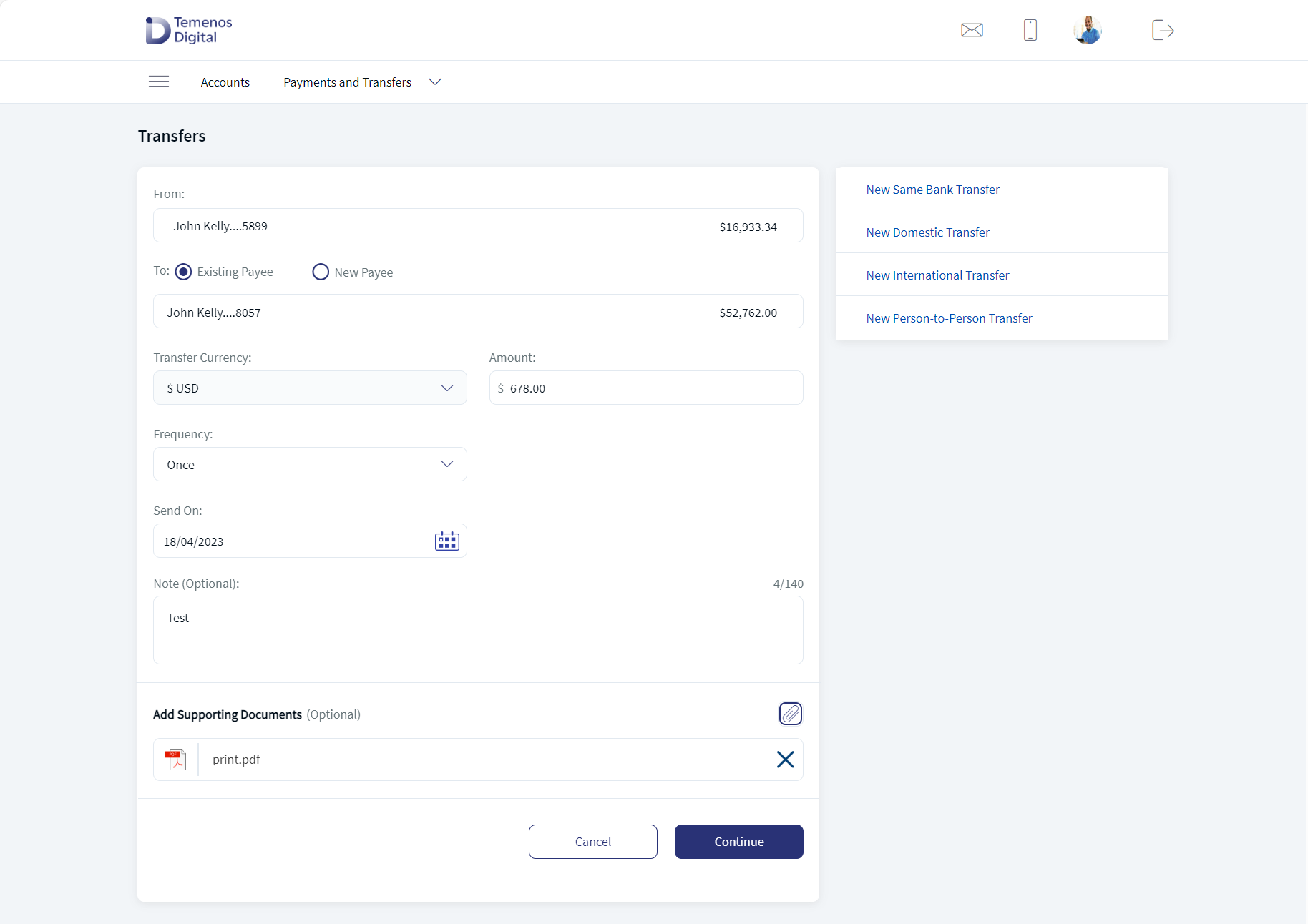Remove the print.pdf attachment
Screen dimensions: 1308x924
click(786, 760)
